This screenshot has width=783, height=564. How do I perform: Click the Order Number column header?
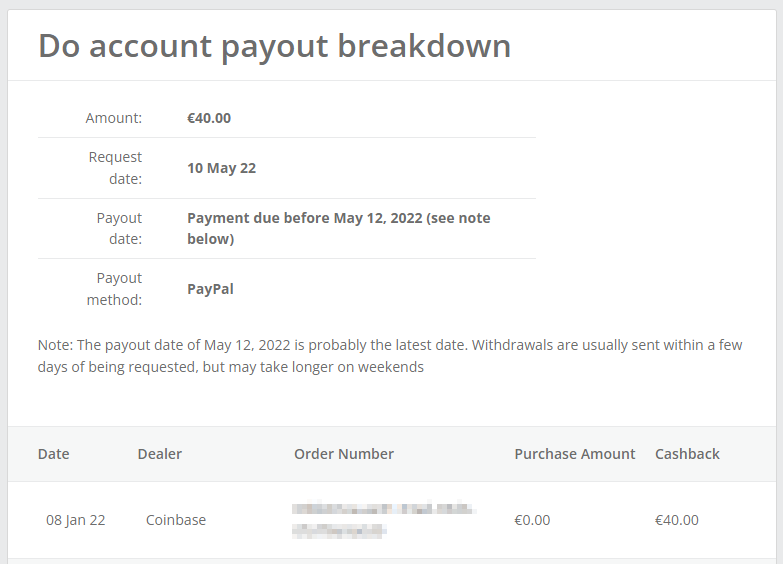(344, 454)
